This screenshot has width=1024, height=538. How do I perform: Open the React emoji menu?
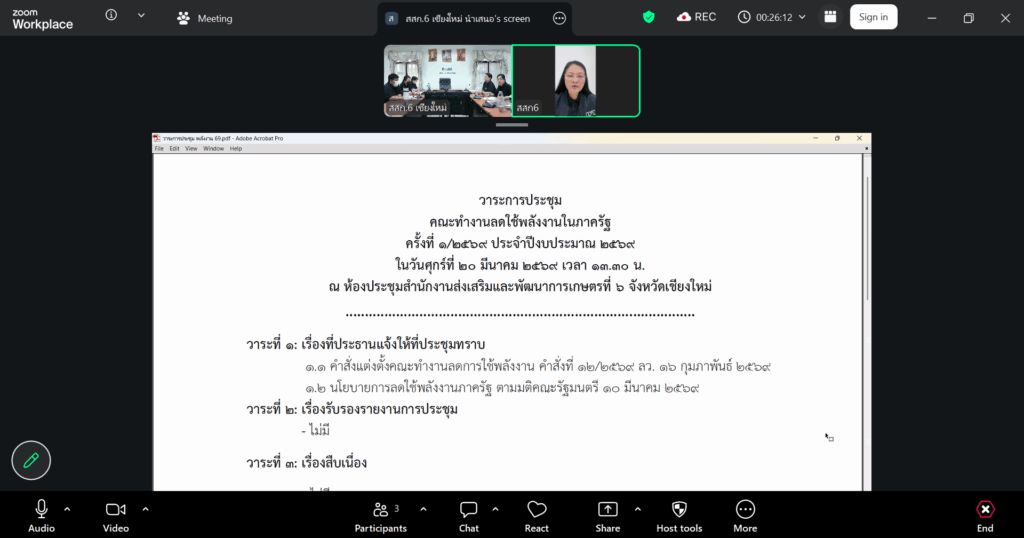tap(537, 515)
